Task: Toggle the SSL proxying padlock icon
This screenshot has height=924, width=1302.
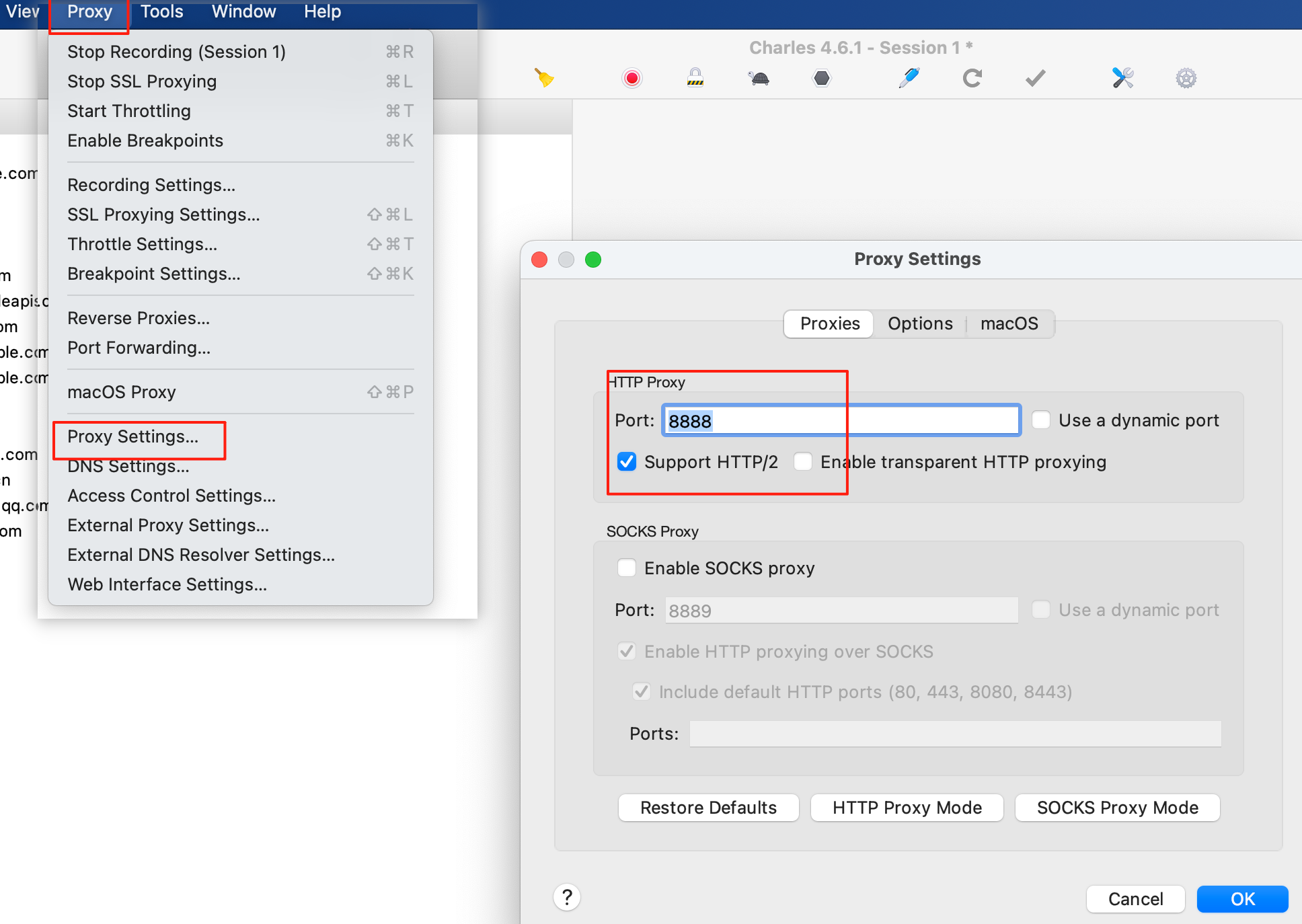Action: point(695,78)
